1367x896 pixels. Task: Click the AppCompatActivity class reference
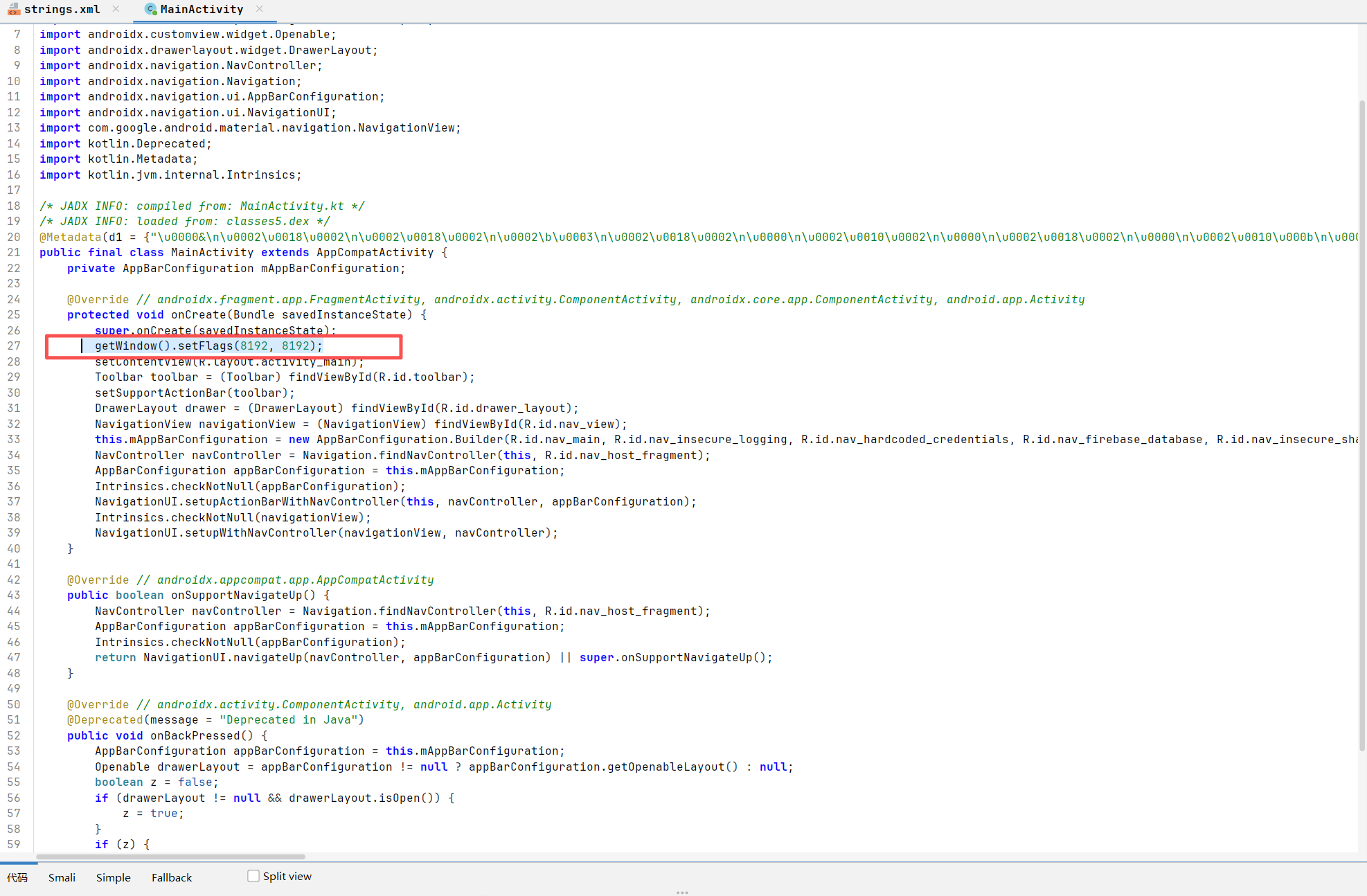375,253
